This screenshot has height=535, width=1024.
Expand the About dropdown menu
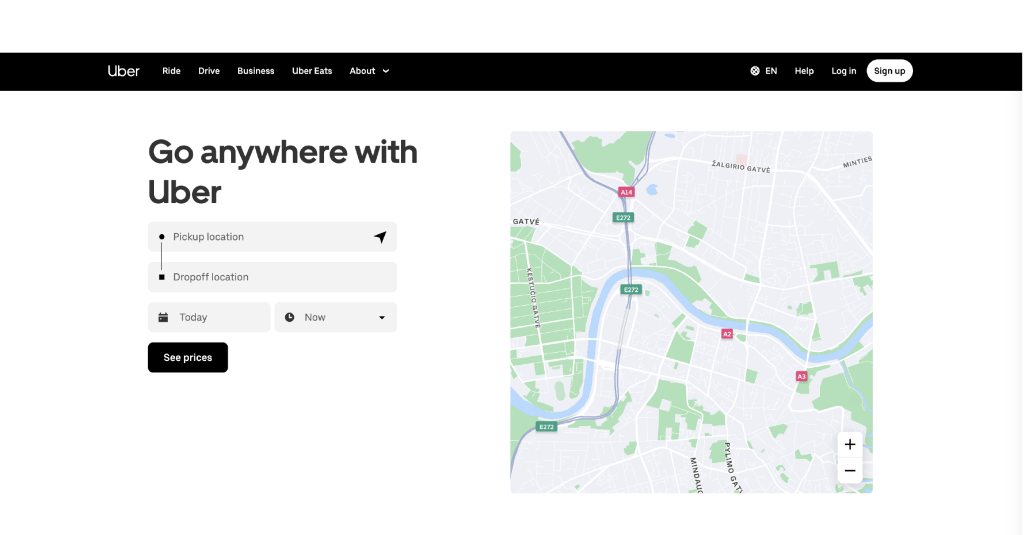[369, 71]
